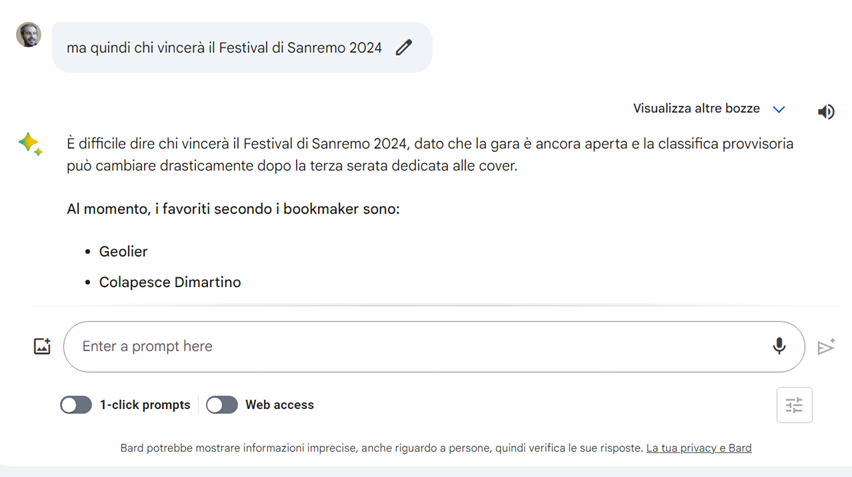Click the edit pencil icon on the prompt

(x=404, y=47)
